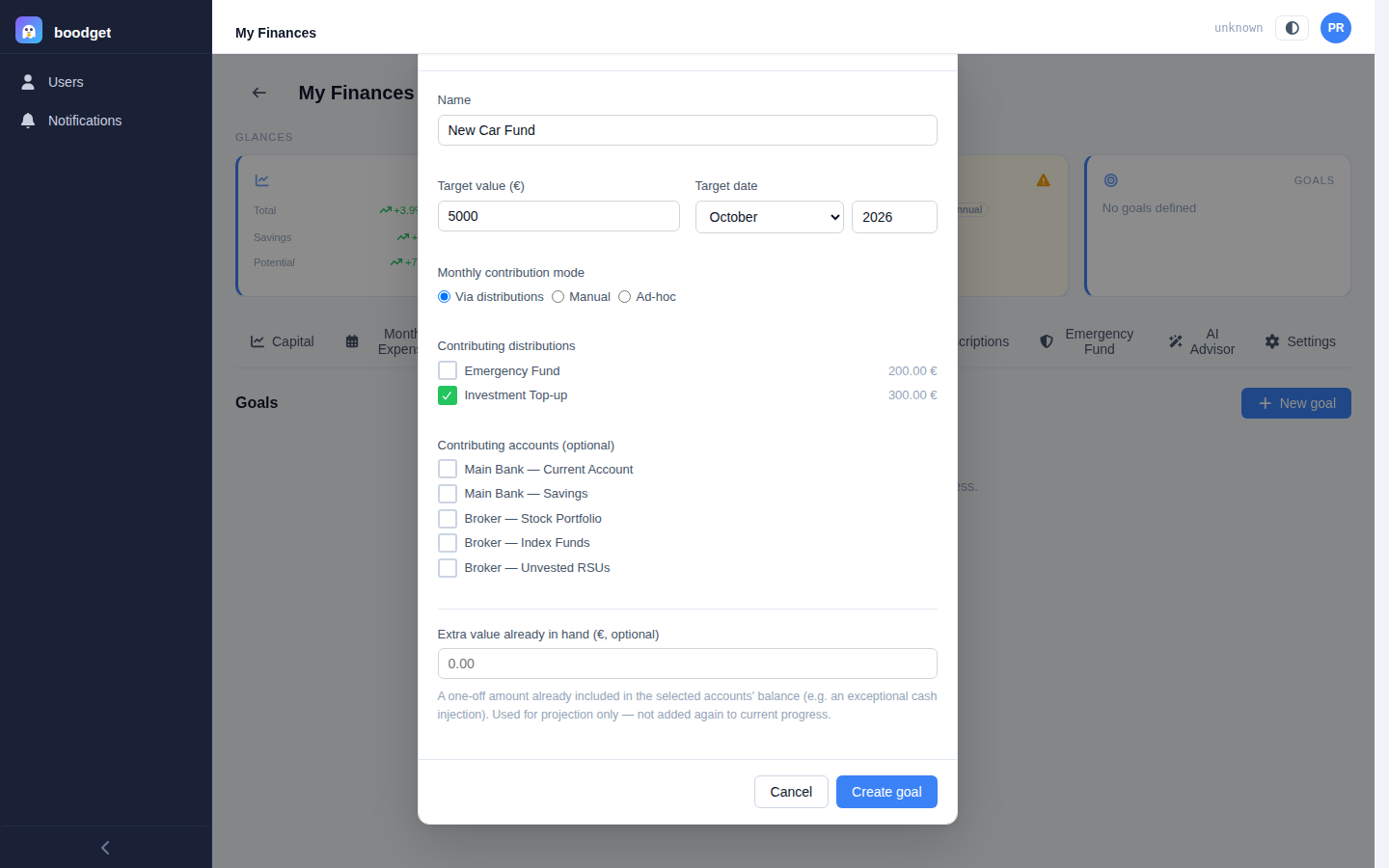Click the 'No goals defined' text
Screen dimensions: 1389x868
point(1149,208)
